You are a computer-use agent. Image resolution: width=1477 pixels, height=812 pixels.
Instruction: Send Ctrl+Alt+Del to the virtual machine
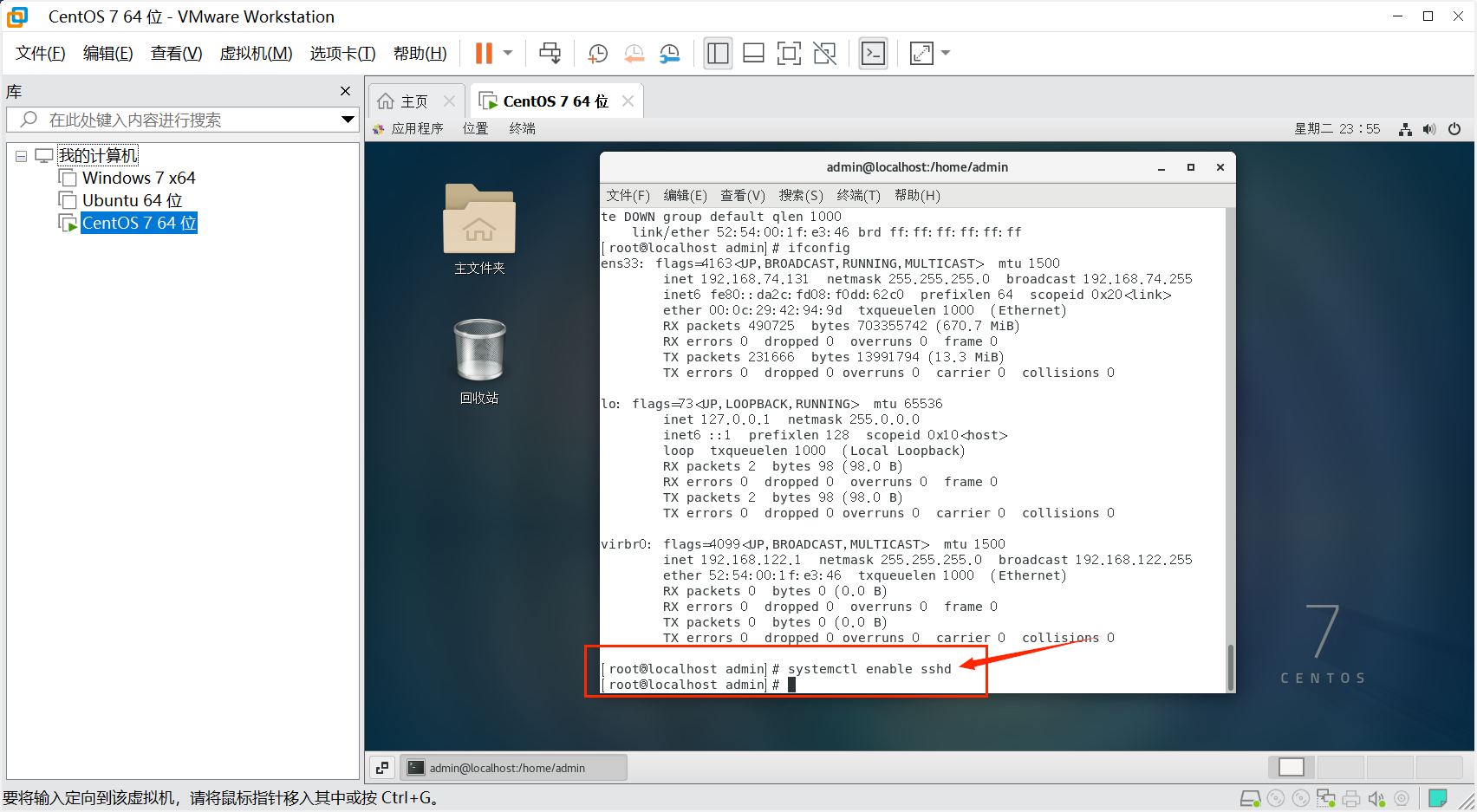(x=550, y=53)
